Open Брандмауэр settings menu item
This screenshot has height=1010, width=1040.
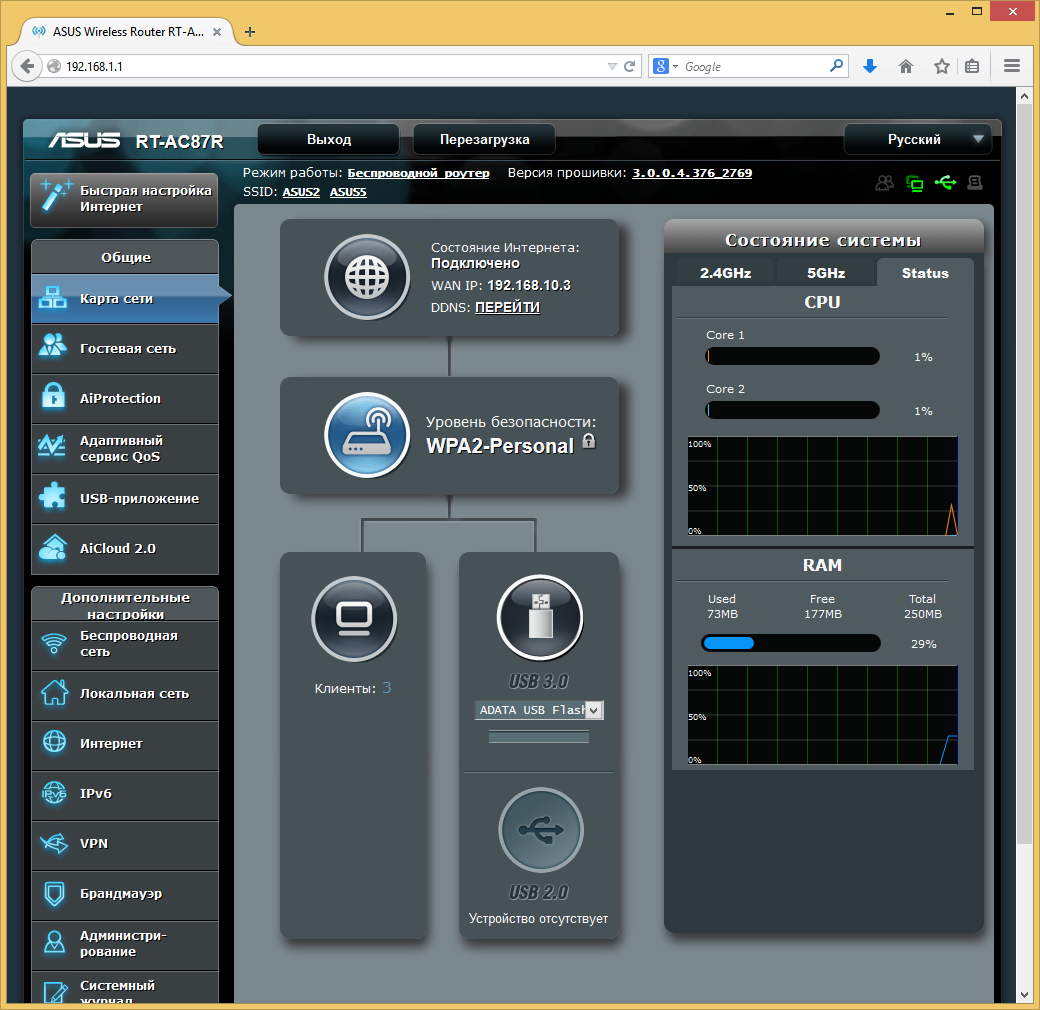[125, 894]
